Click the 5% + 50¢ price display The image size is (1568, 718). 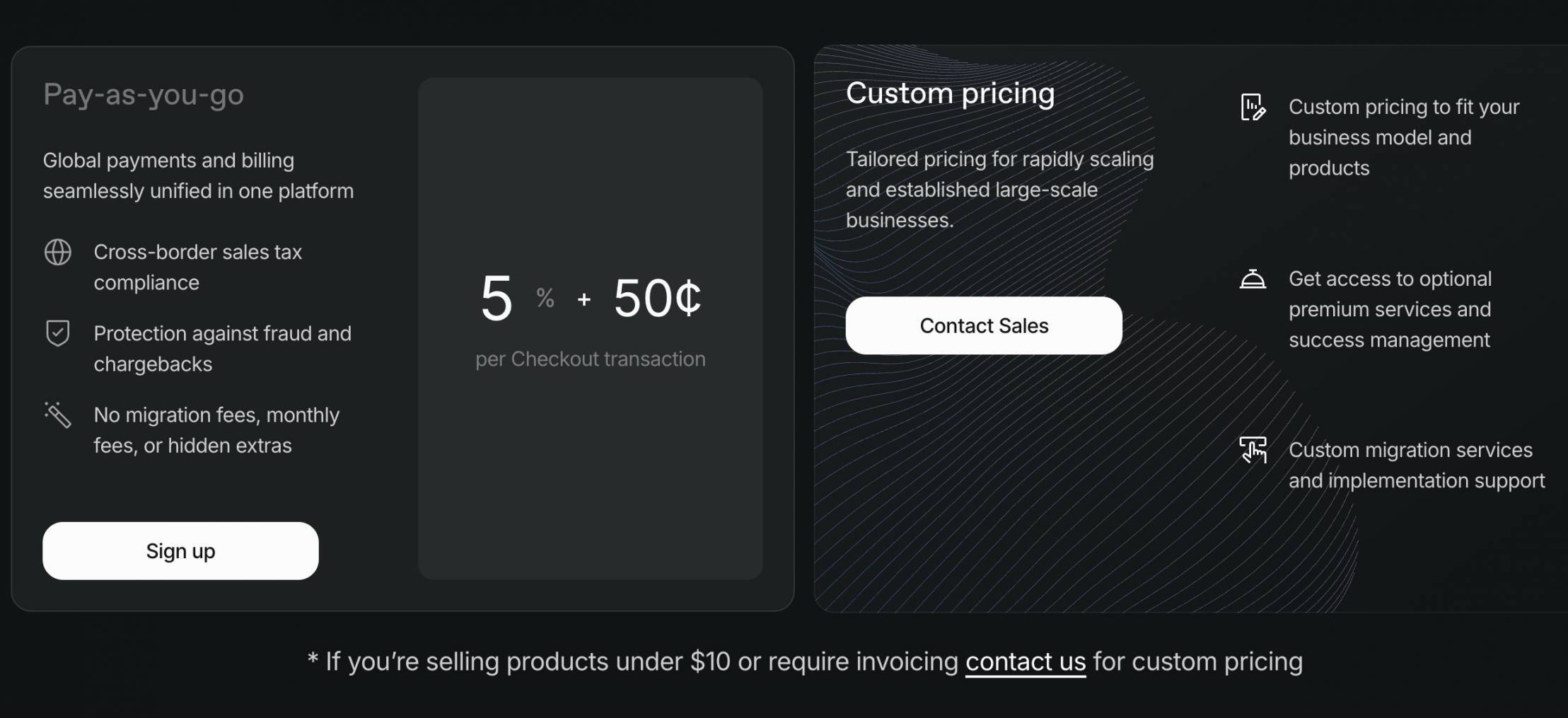[589, 299]
